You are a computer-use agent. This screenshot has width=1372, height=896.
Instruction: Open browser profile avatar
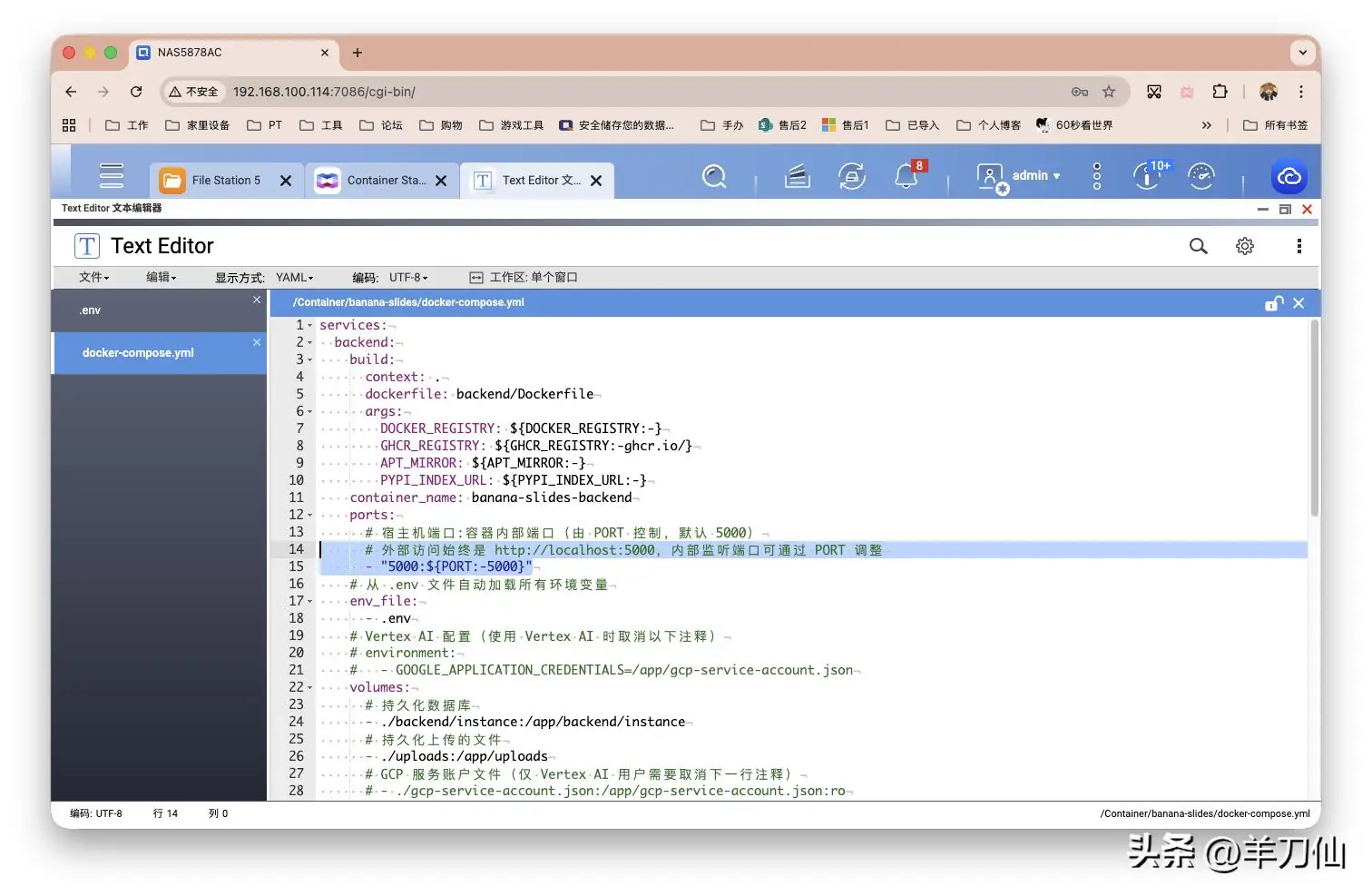pos(1269,92)
